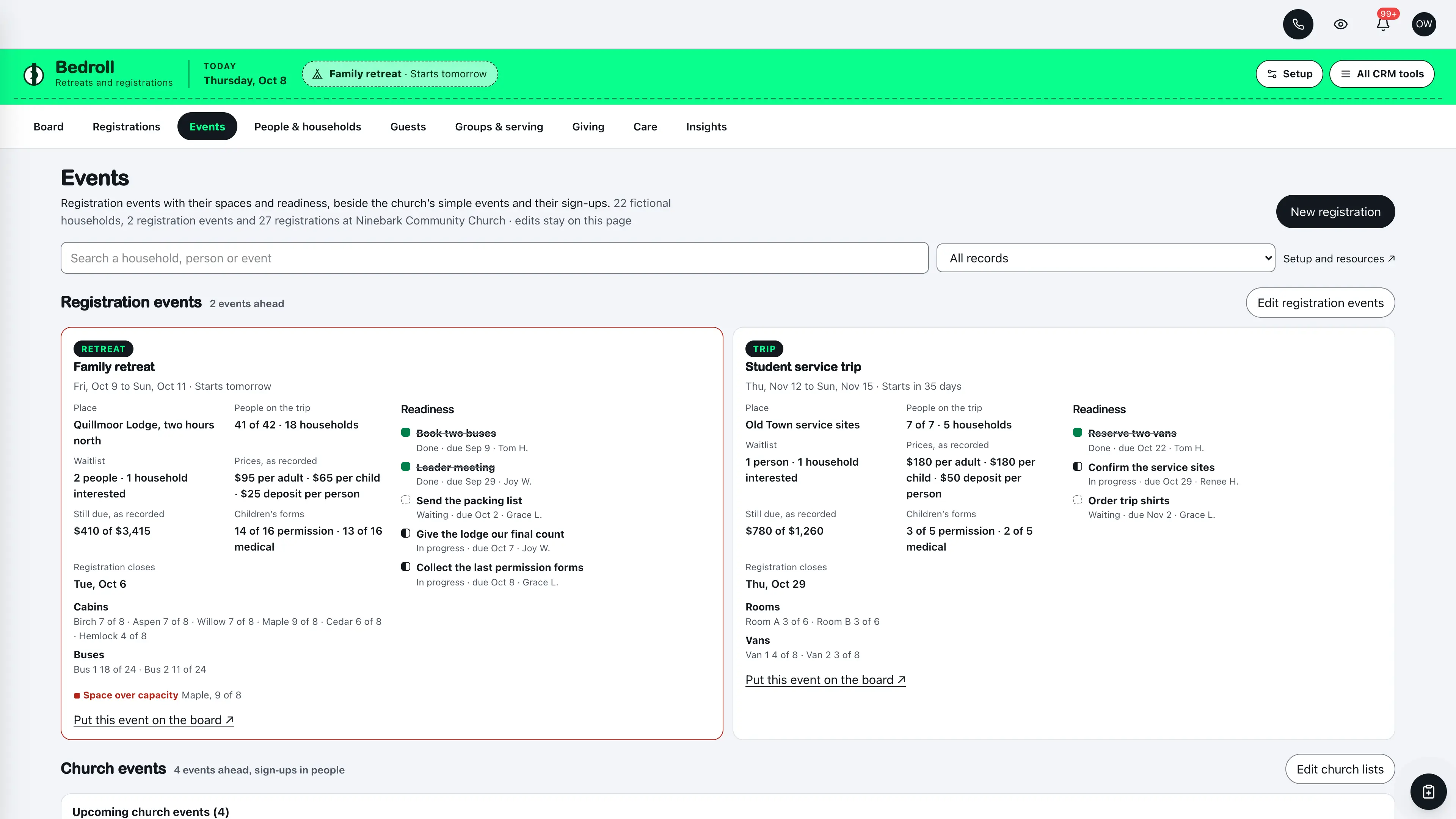
Task: Click the Send the packing list status marker
Action: coord(405,500)
